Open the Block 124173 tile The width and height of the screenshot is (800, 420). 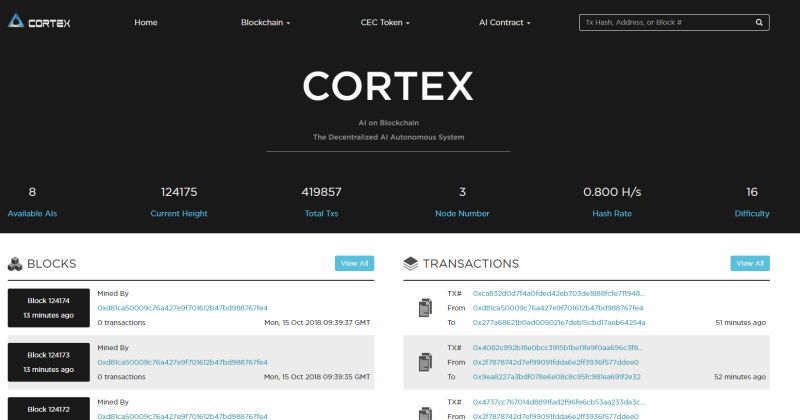click(x=48, y=362)
